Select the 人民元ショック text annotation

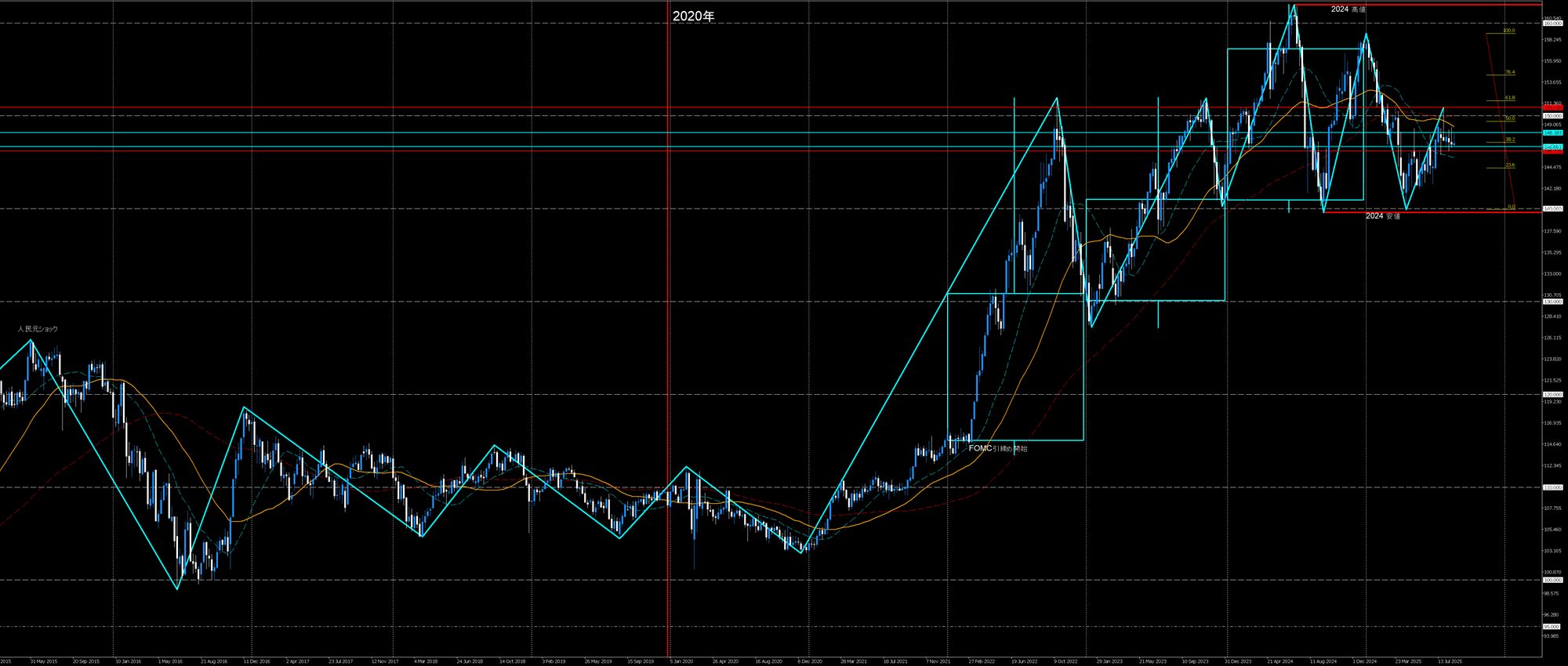[x=38, y=329]
